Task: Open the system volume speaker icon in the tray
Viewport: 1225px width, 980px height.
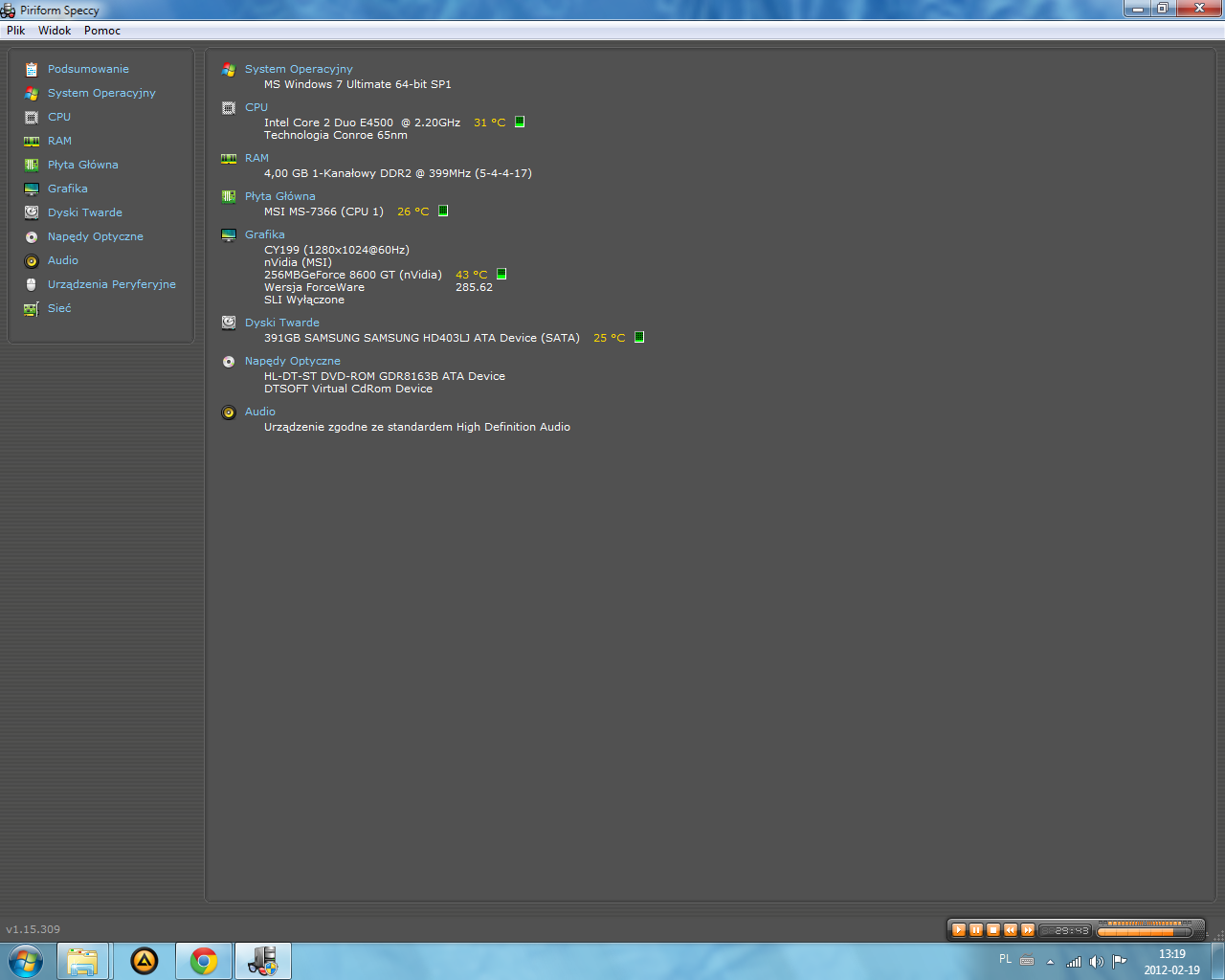Action: 1097,962
